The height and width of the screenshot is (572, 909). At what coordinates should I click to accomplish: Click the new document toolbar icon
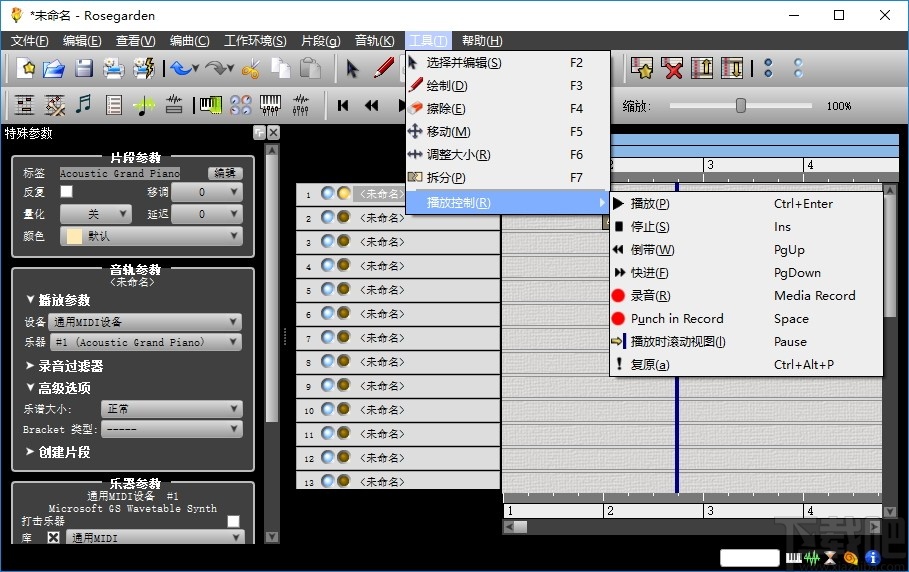(26, 69)
